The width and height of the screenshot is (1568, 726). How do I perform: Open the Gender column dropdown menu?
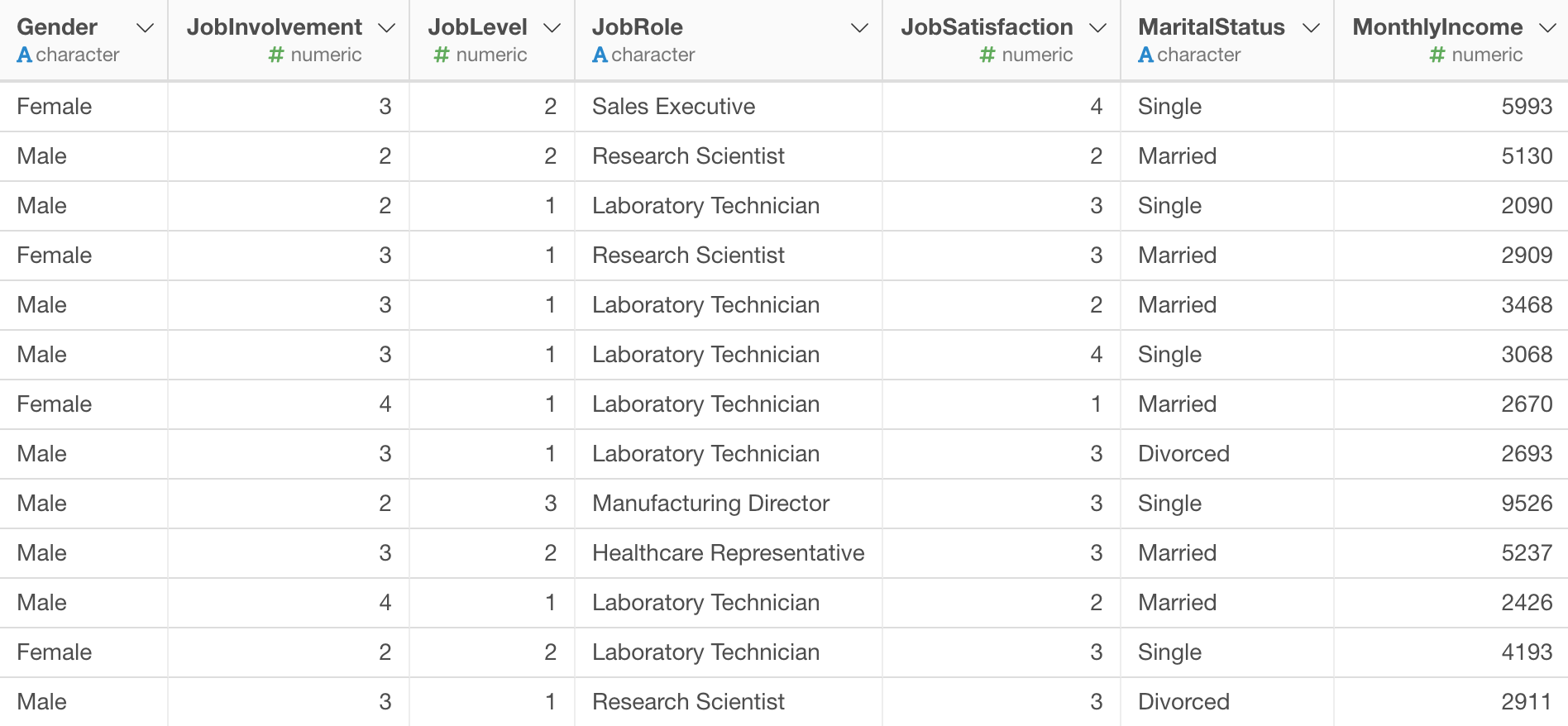[145, 28]
